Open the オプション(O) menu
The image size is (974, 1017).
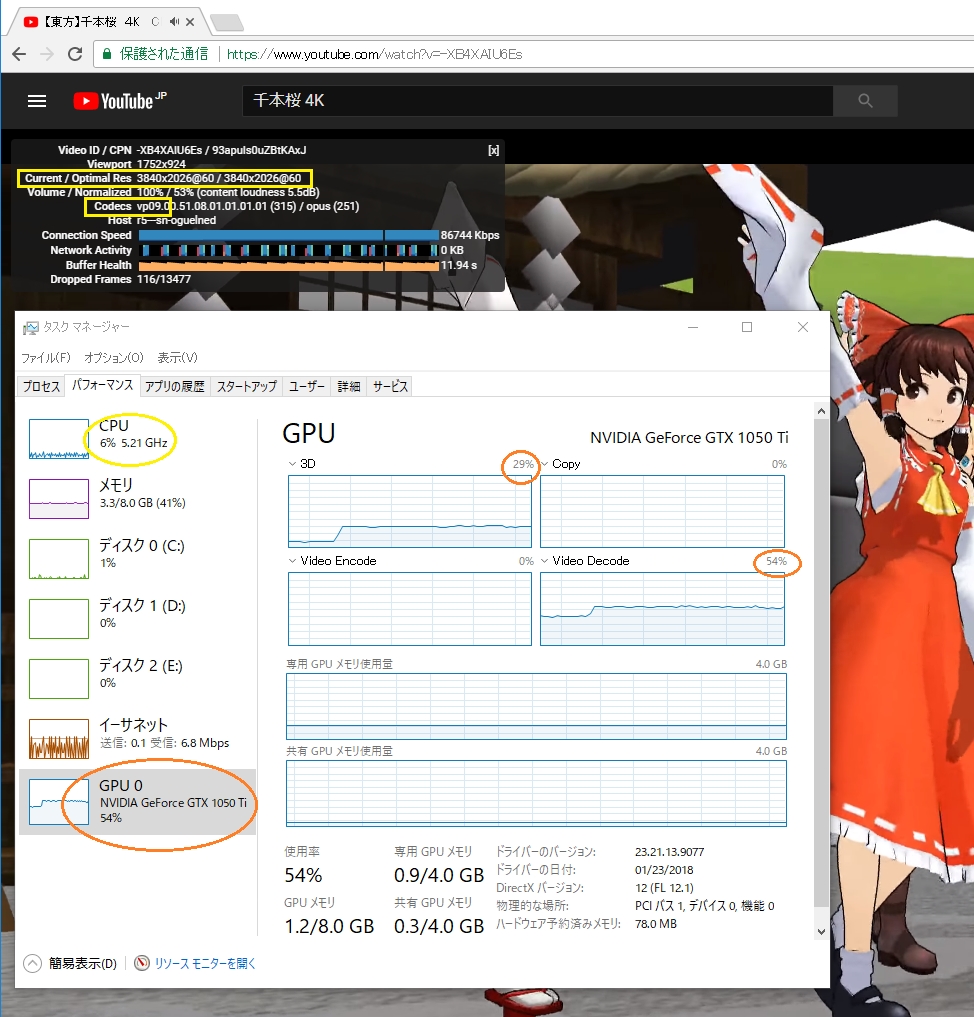(x=113, y=357)
